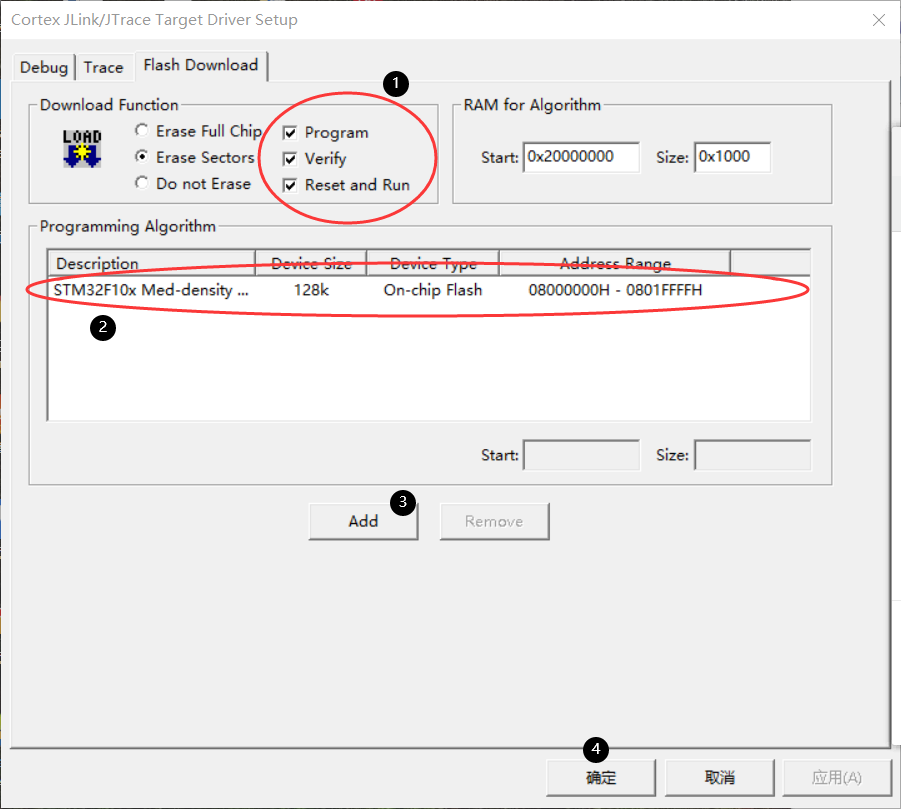Edit RAM for Algorithm Size field
Screen dimensions: 901x809
pos(732,157)
